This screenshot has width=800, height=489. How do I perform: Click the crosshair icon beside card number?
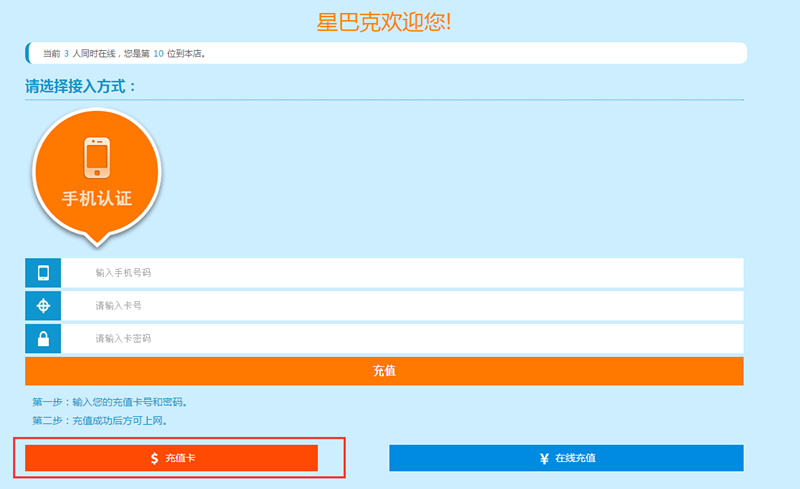point(43,306)
